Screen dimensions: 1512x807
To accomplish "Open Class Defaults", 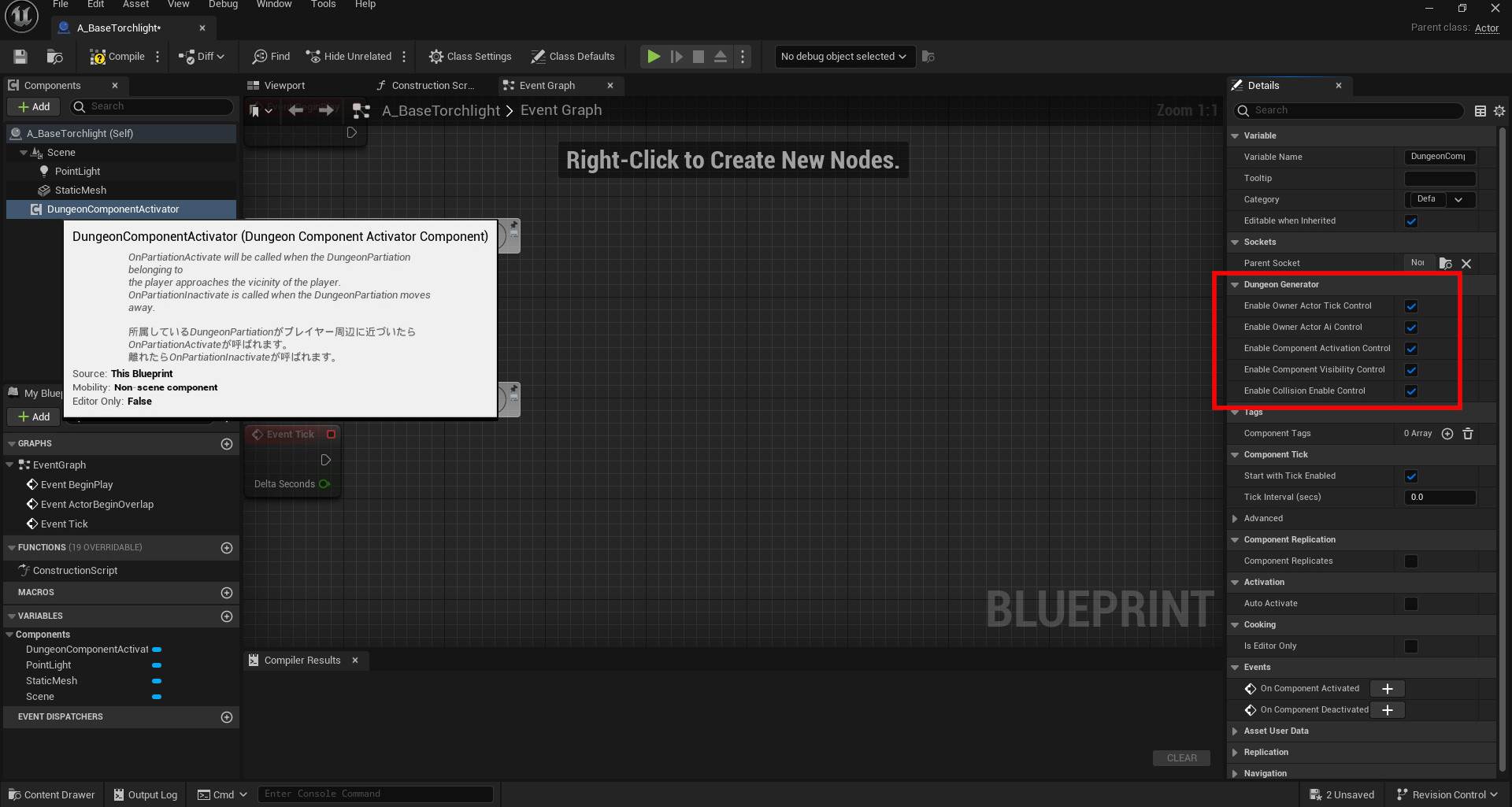I will 573,57.
